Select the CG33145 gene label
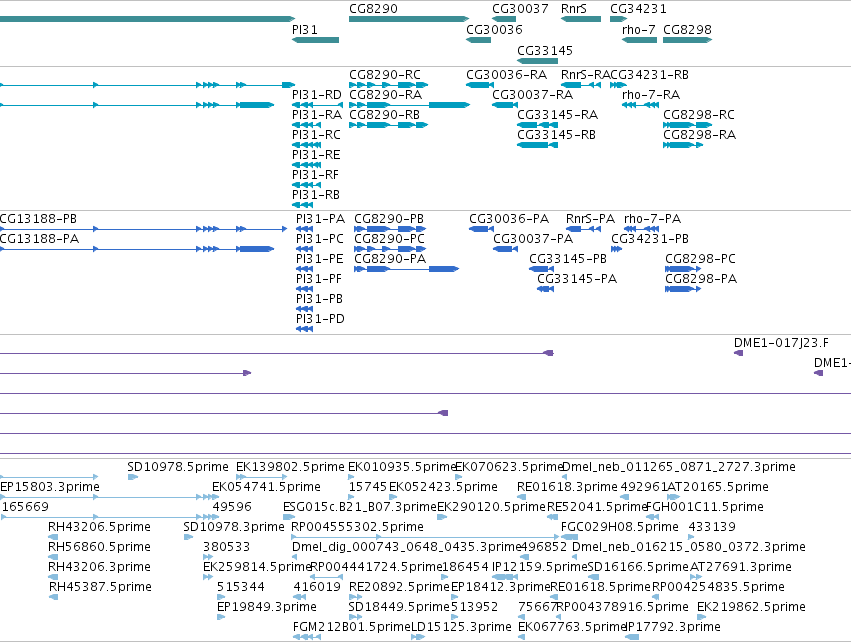This screenshot has width=851, height=642. pos(545,50)
